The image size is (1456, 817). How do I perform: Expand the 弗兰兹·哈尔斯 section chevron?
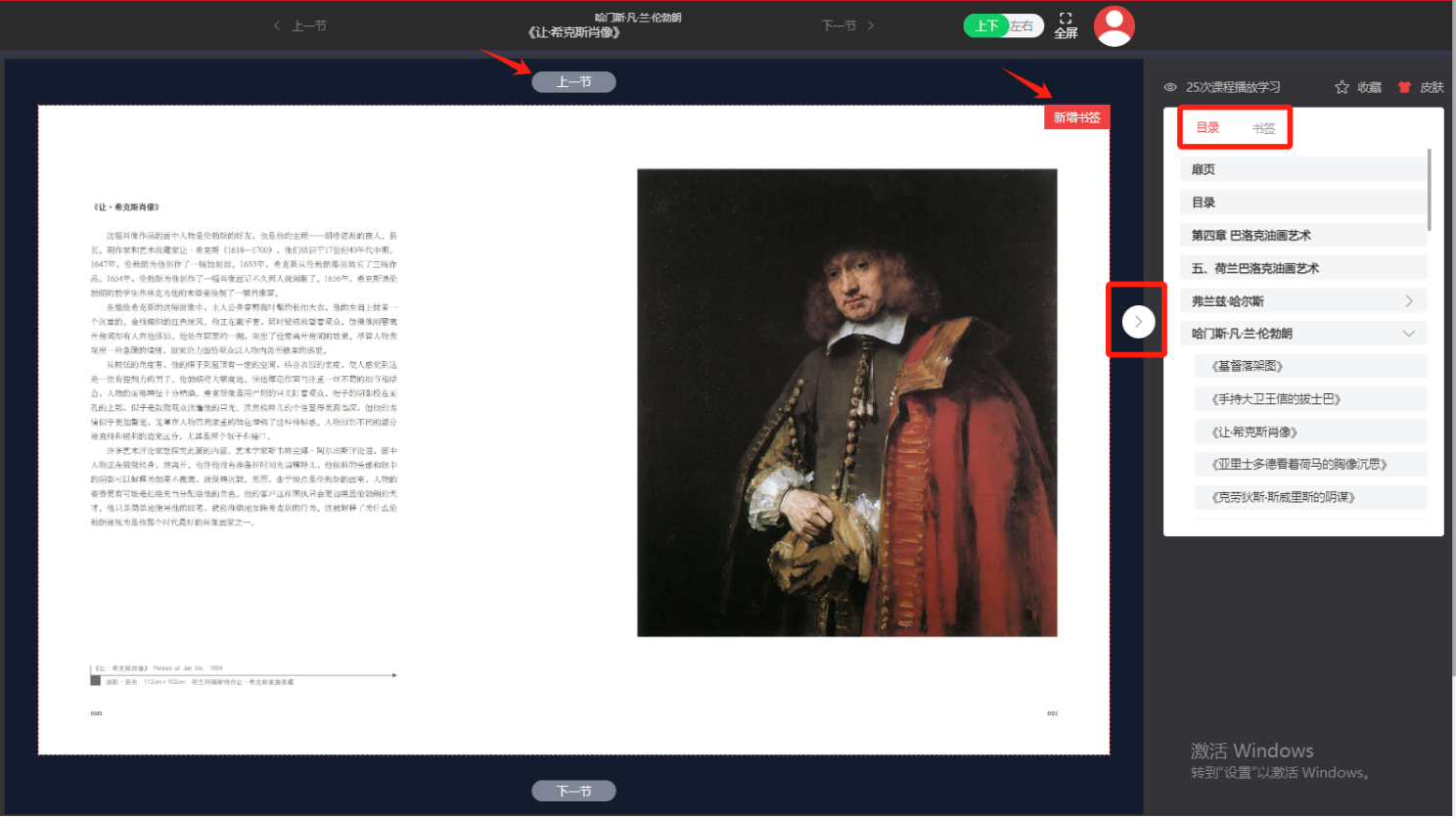point(1409,300)
